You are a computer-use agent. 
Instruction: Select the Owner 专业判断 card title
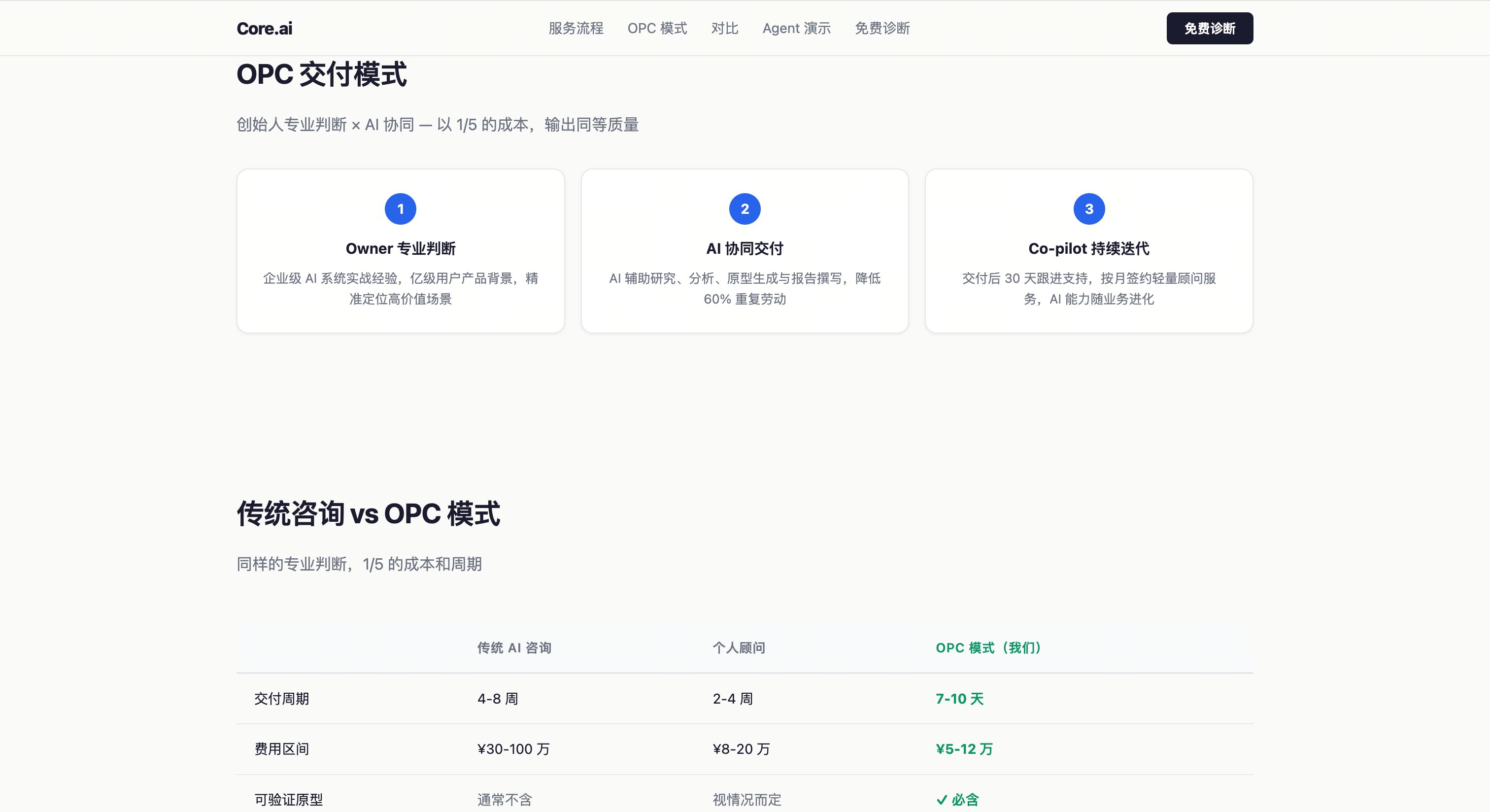pos(400,249)
